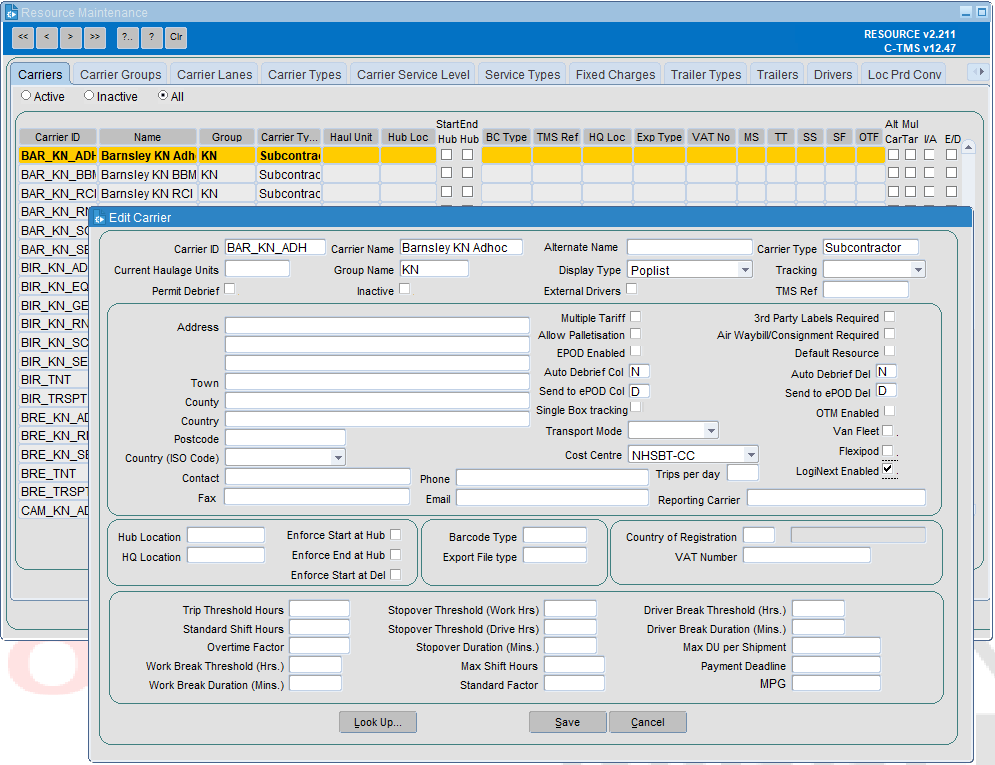Select the BIR_TNT carrier row

click(54, 380)
